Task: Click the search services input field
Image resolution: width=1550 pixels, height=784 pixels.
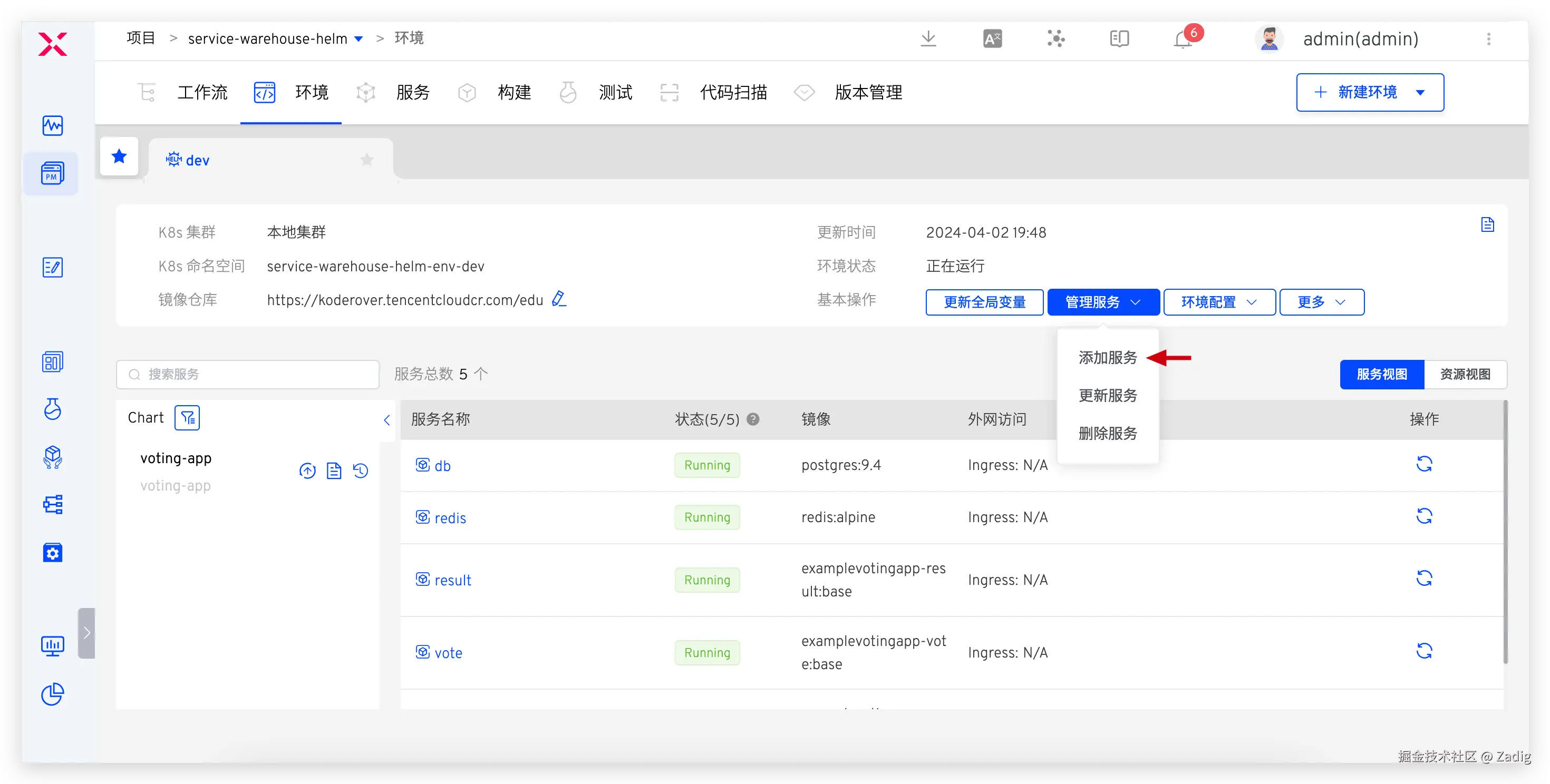Action: point(248,375)
